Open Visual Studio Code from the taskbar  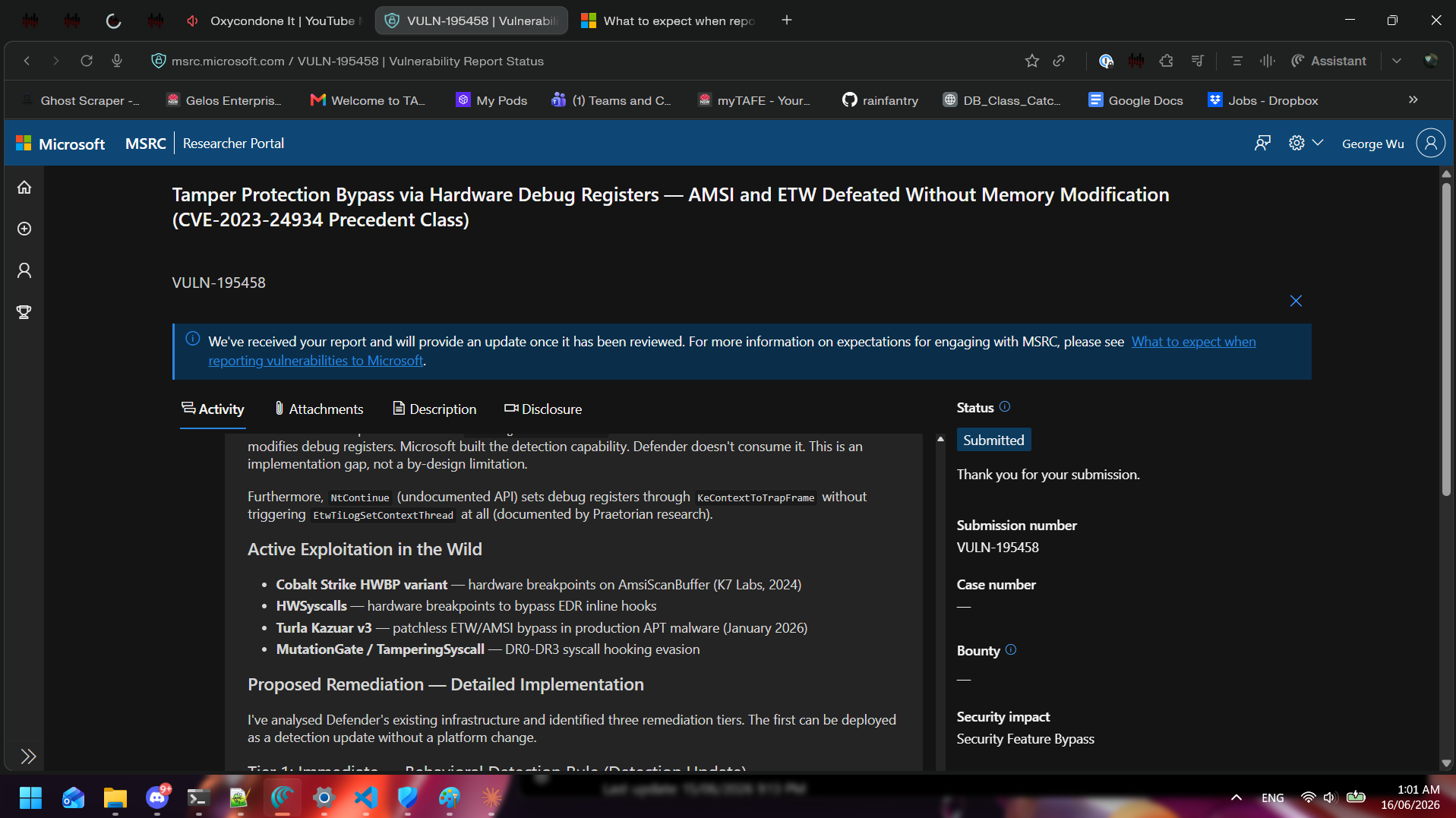tap(366, 797)
